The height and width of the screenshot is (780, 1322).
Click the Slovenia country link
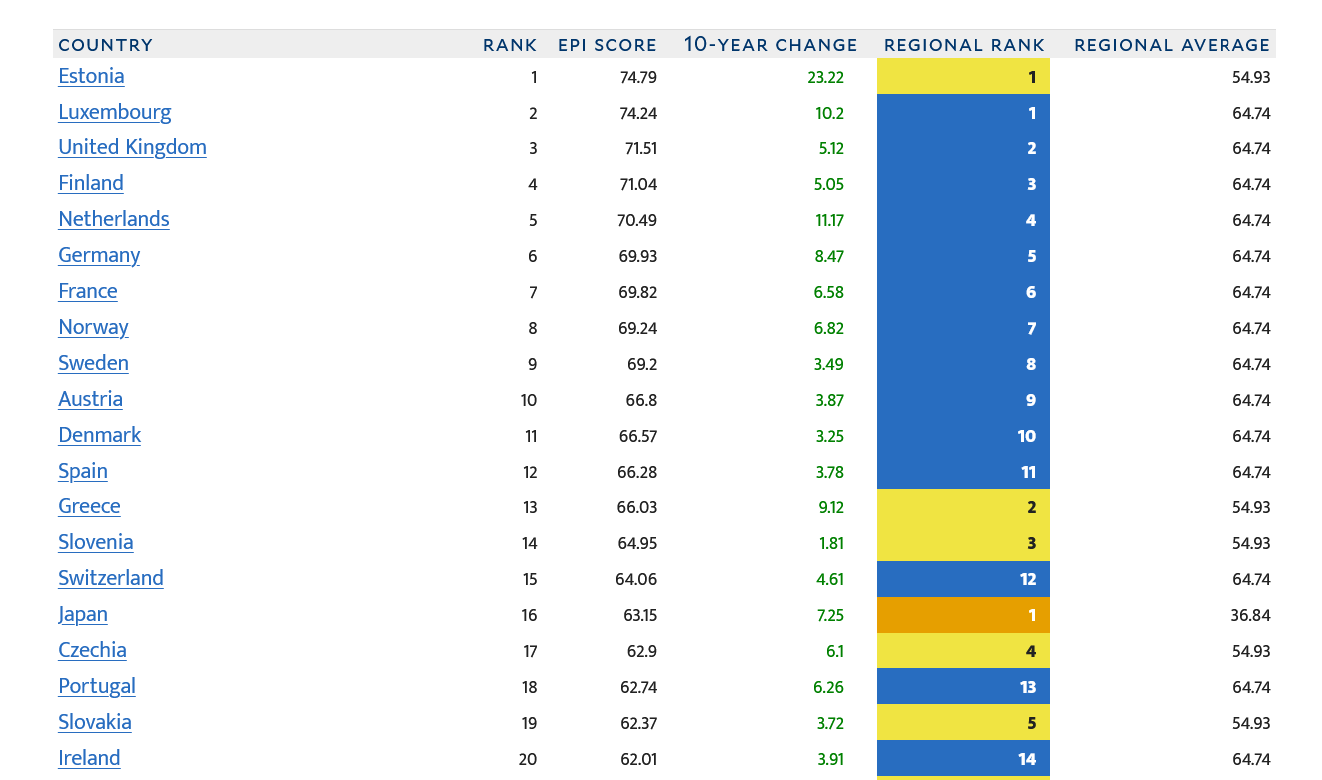point(96,543)
